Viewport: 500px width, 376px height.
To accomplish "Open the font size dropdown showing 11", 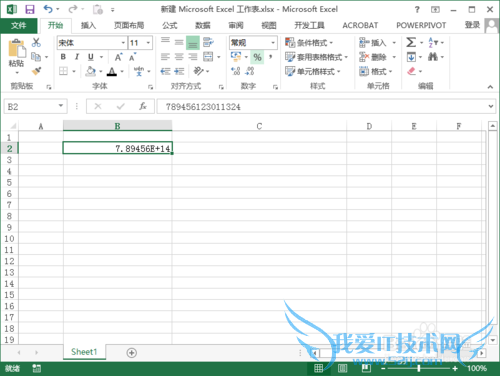I will tap(148, 43).
